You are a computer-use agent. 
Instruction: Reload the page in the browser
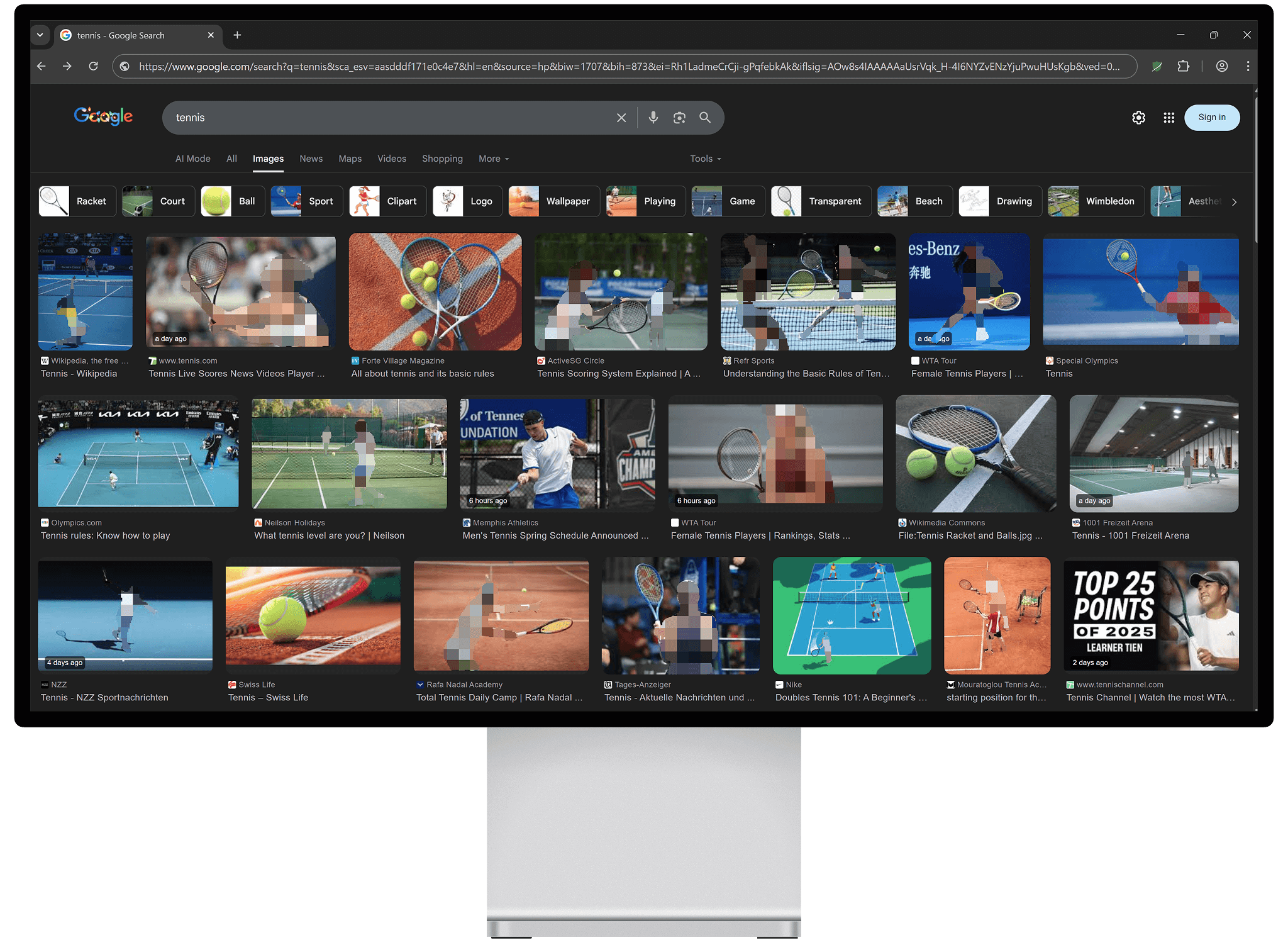tap(93, 66)
